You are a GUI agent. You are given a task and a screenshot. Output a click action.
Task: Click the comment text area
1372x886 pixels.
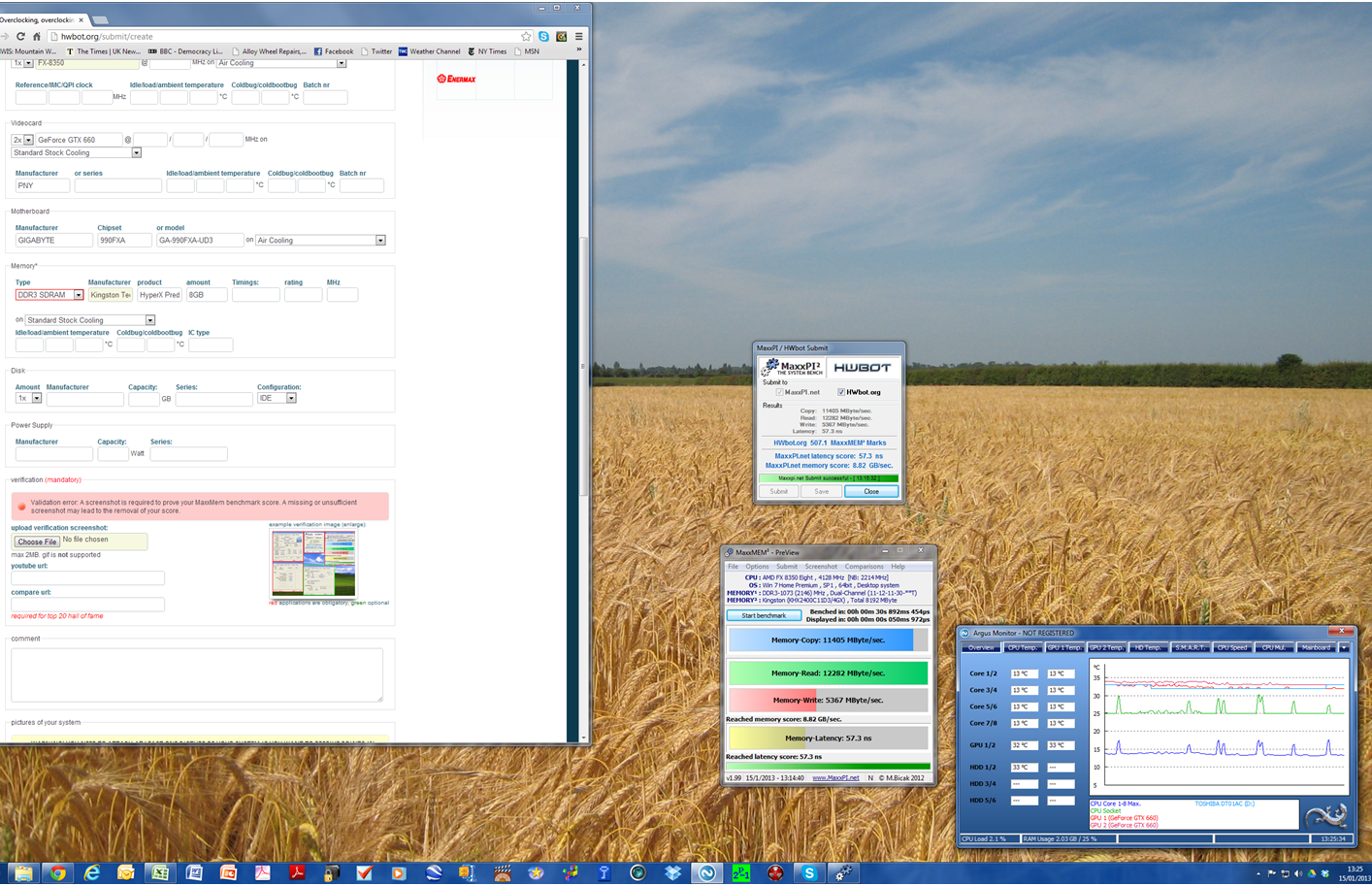tap(197, 674)
